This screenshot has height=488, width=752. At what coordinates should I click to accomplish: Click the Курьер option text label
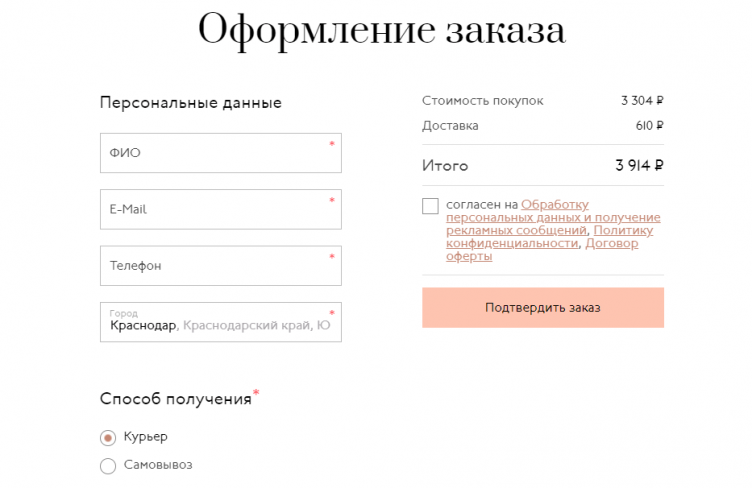[146, 437]
